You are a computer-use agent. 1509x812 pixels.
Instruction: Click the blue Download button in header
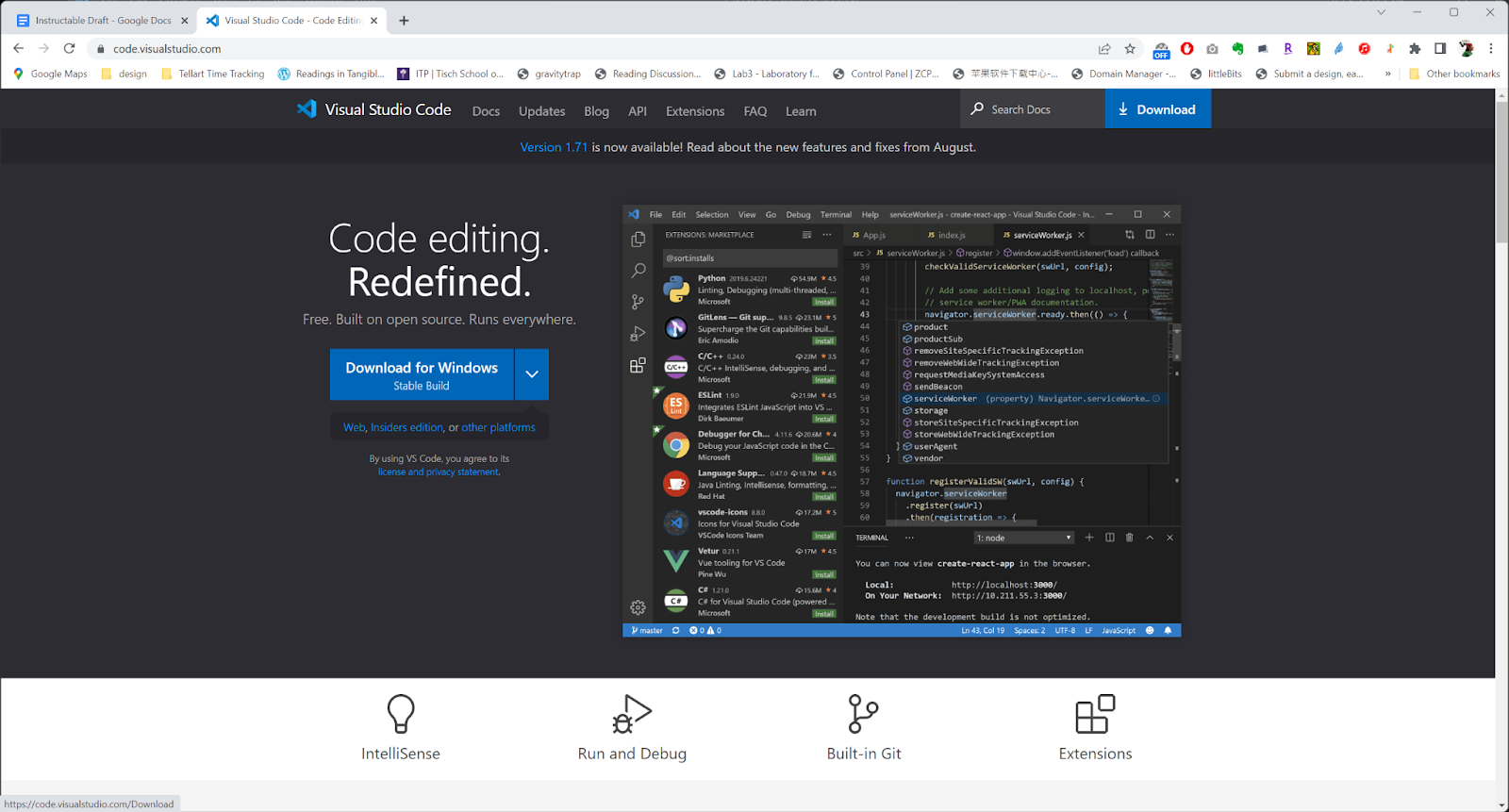[1158, 109]
